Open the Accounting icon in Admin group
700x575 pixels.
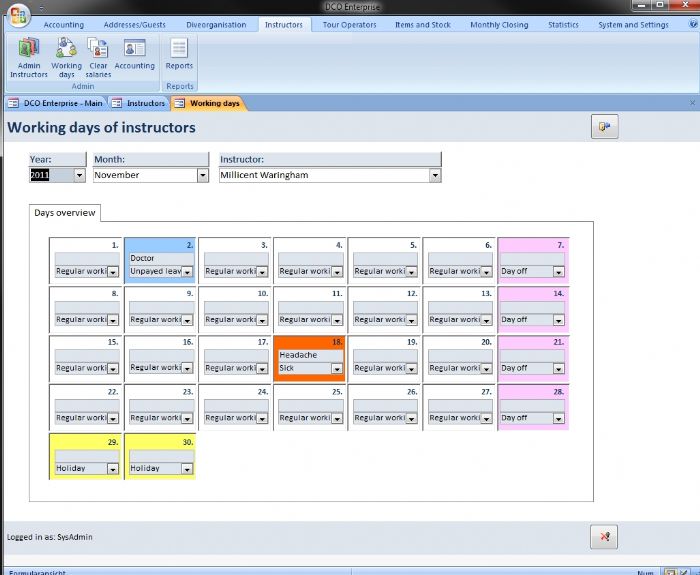pos(134,56)
